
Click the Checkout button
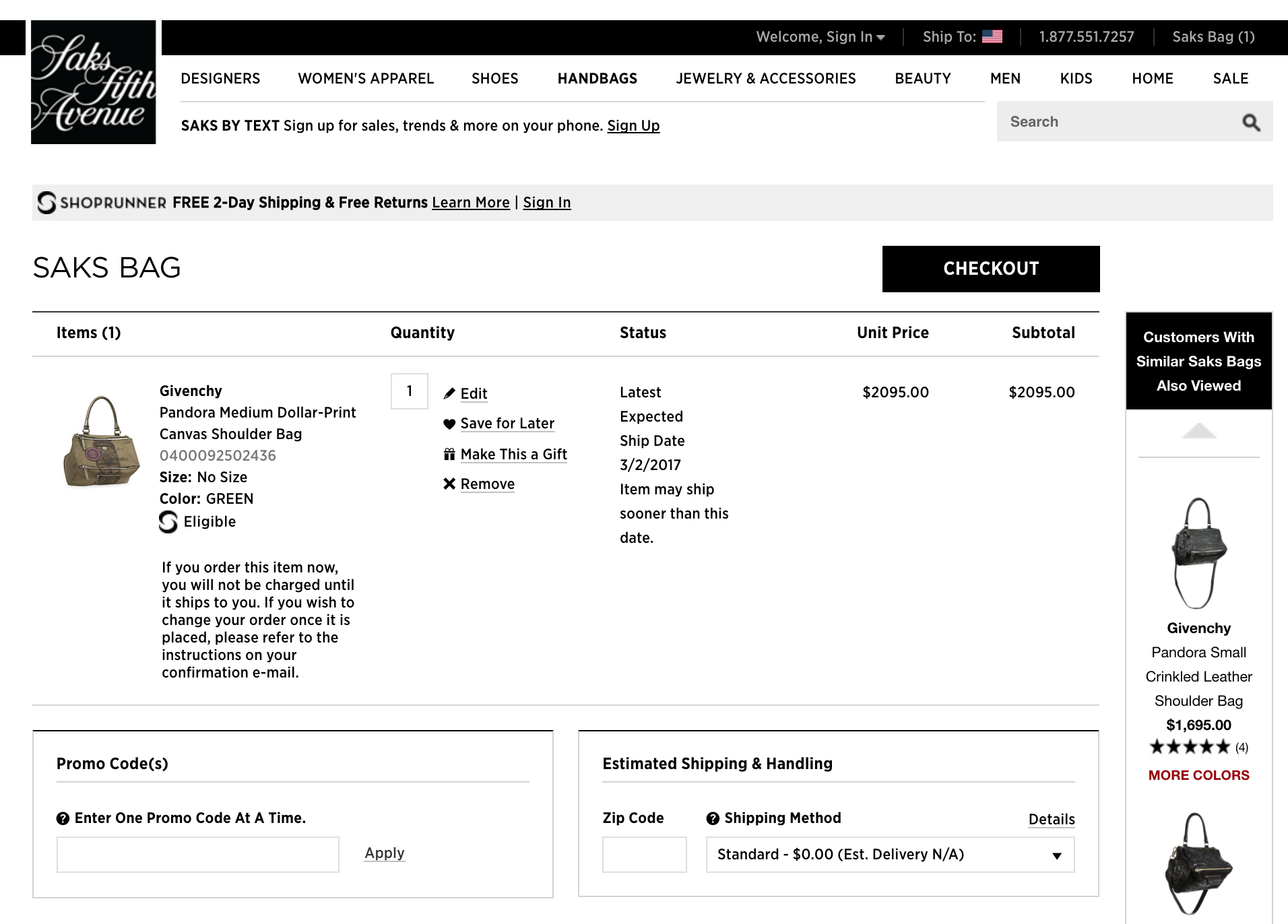pos(991,269)
